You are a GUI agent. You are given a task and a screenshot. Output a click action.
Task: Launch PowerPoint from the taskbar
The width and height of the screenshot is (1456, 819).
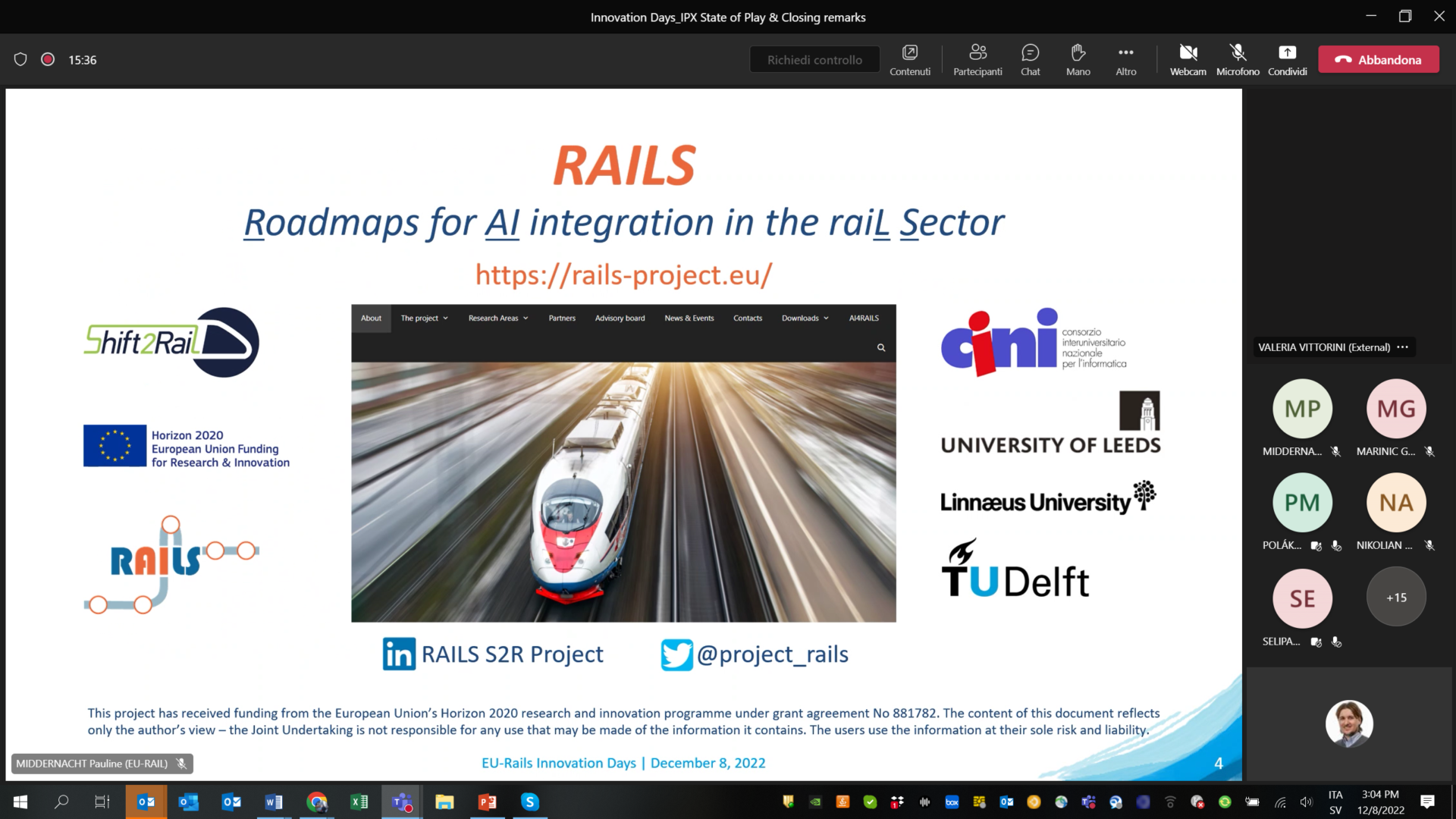pyautogui.click(x=486, y=802)
